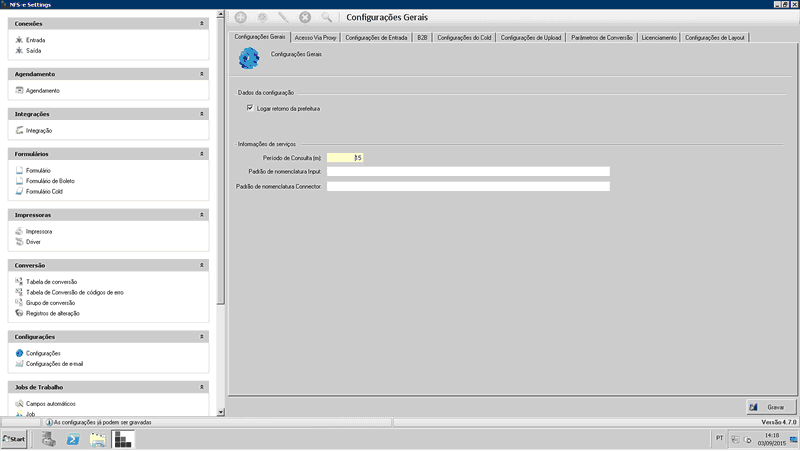Open Entrada connections link
This screenshot has height=451, width=800.
click(35, 40)
